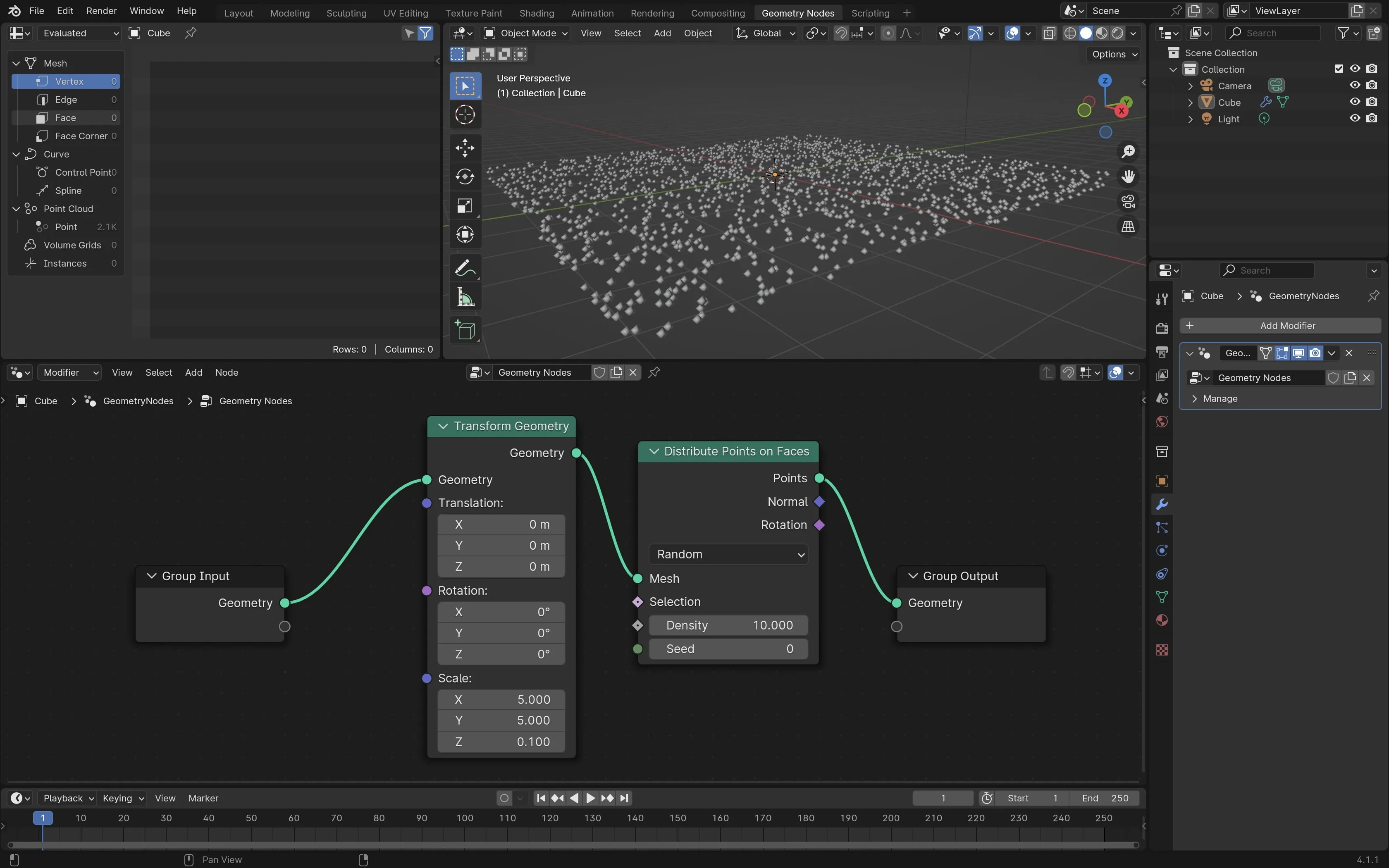Image resolution: width=1389 pixels, height=868 pixels.
Task: Select the Measure ruler tool
Action: click(464, 297)
